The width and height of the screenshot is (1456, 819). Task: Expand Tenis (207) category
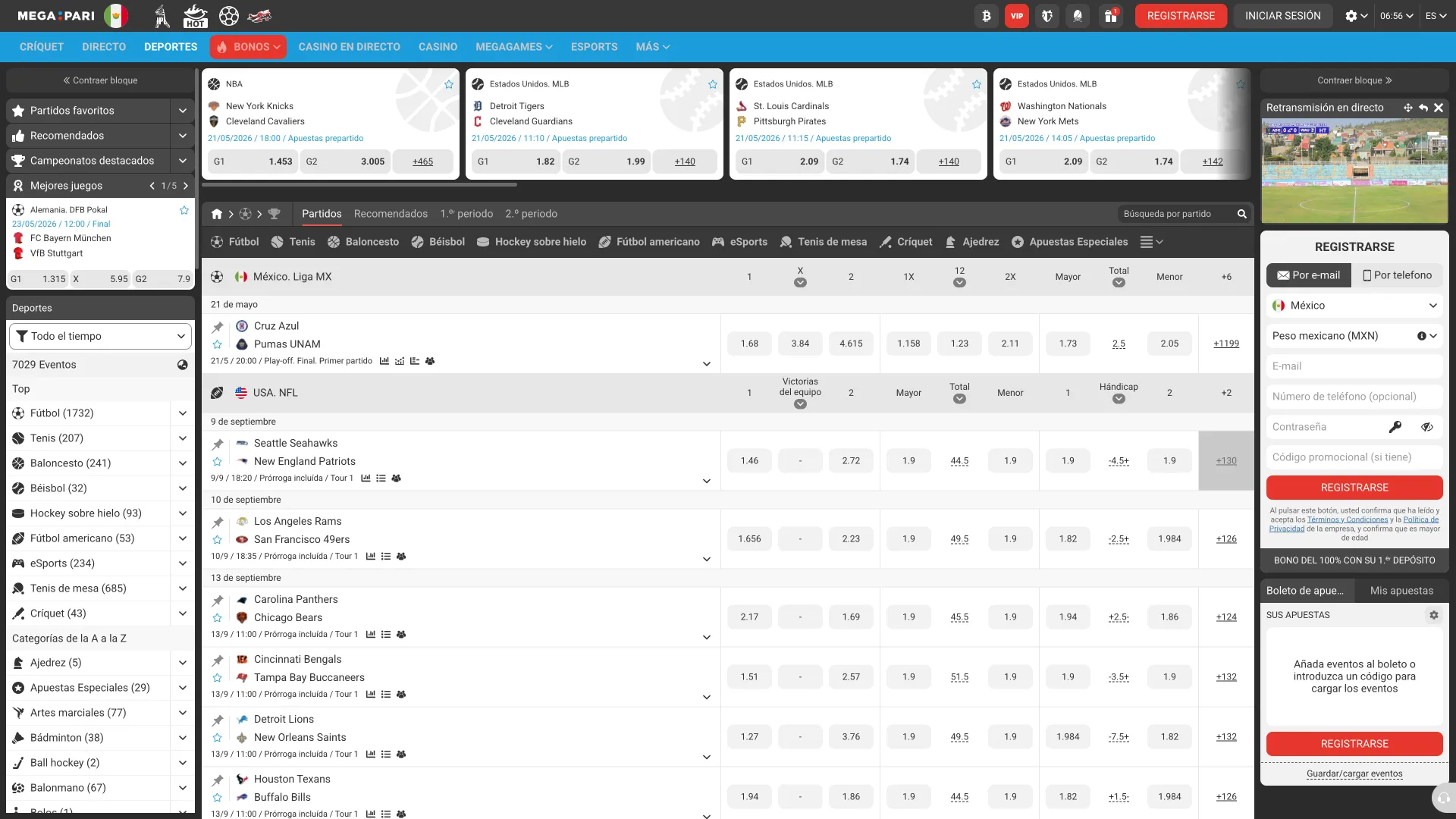click(182, 438)
